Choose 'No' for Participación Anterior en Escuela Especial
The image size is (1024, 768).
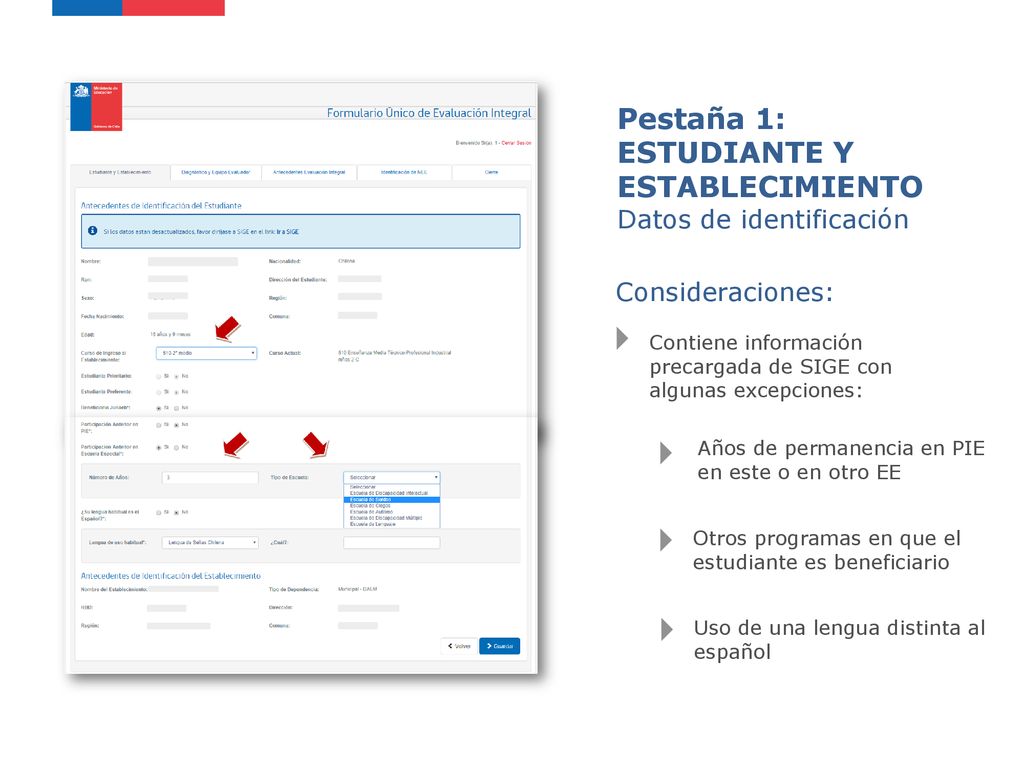[x=176, y=448]
